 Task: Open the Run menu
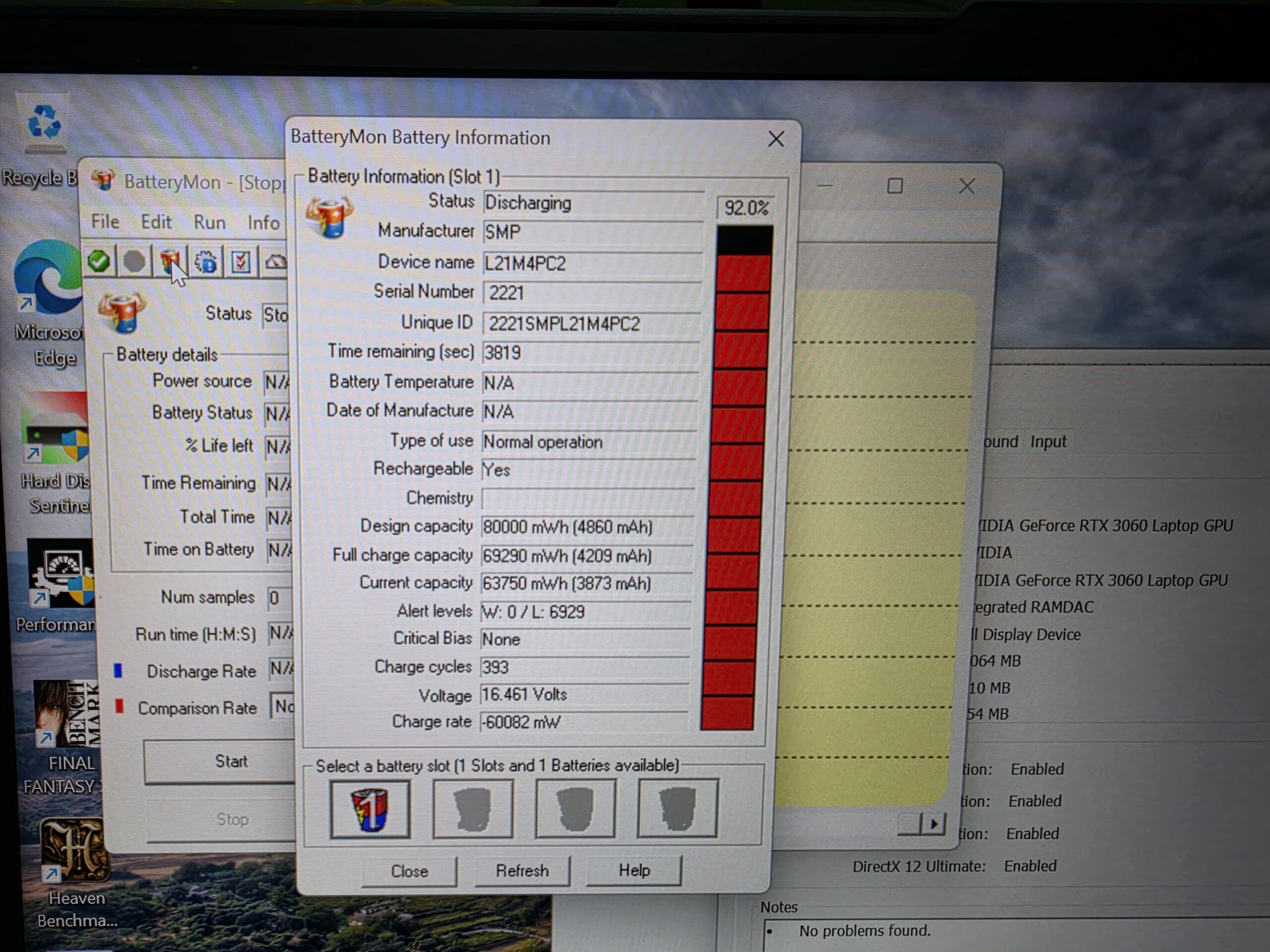209,222
